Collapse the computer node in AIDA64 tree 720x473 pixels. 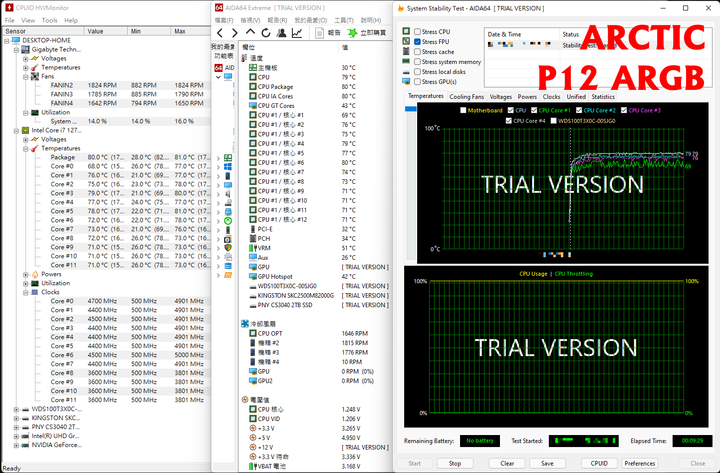point(219,77)
